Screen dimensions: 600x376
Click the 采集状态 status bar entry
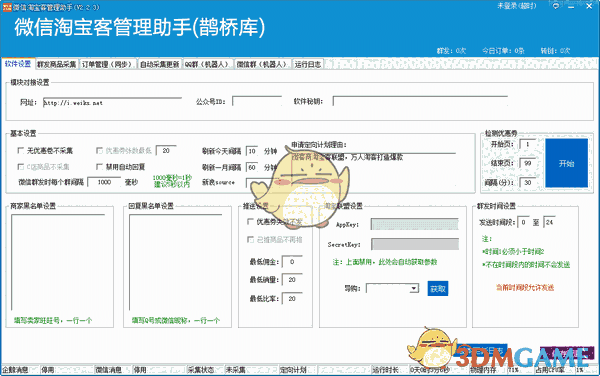201,370
